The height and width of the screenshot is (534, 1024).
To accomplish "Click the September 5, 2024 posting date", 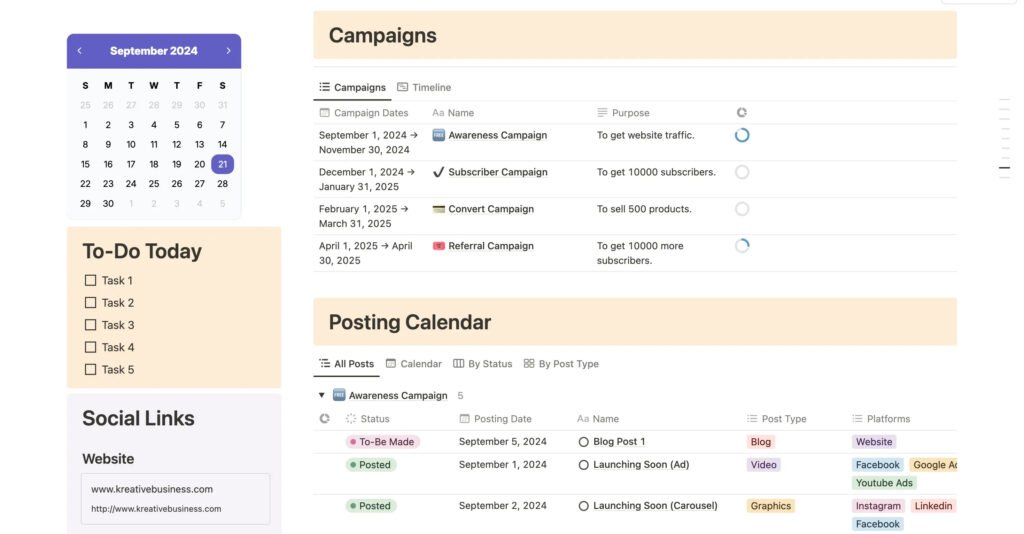I will (x=503, y=442).
